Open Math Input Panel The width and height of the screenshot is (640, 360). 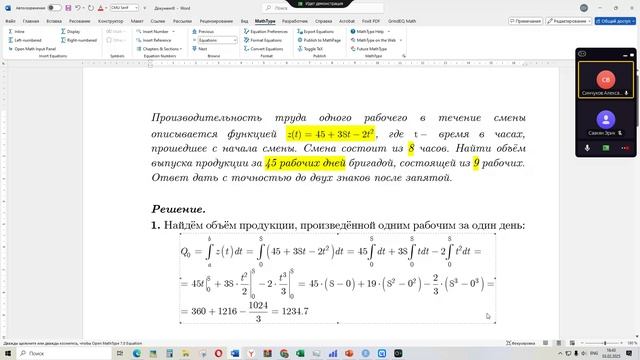(32, 49)
